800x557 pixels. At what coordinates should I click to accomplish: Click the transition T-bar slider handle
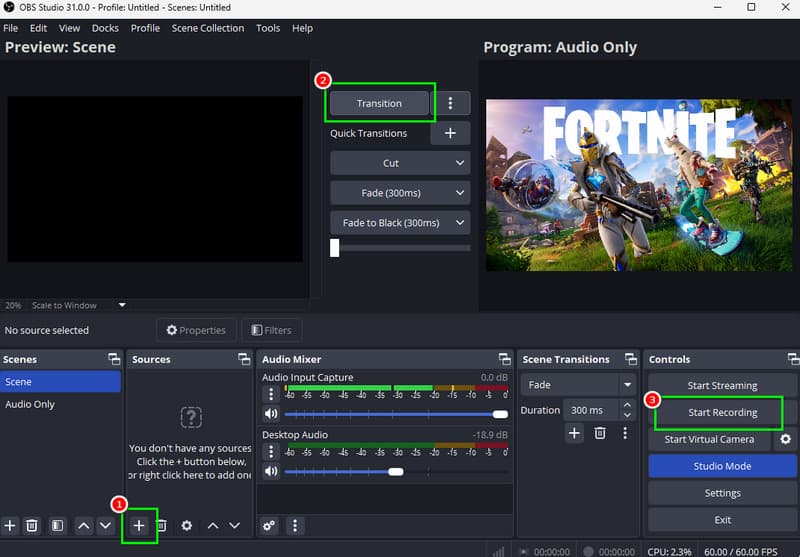pyautogui.click(x=334, y=248)
